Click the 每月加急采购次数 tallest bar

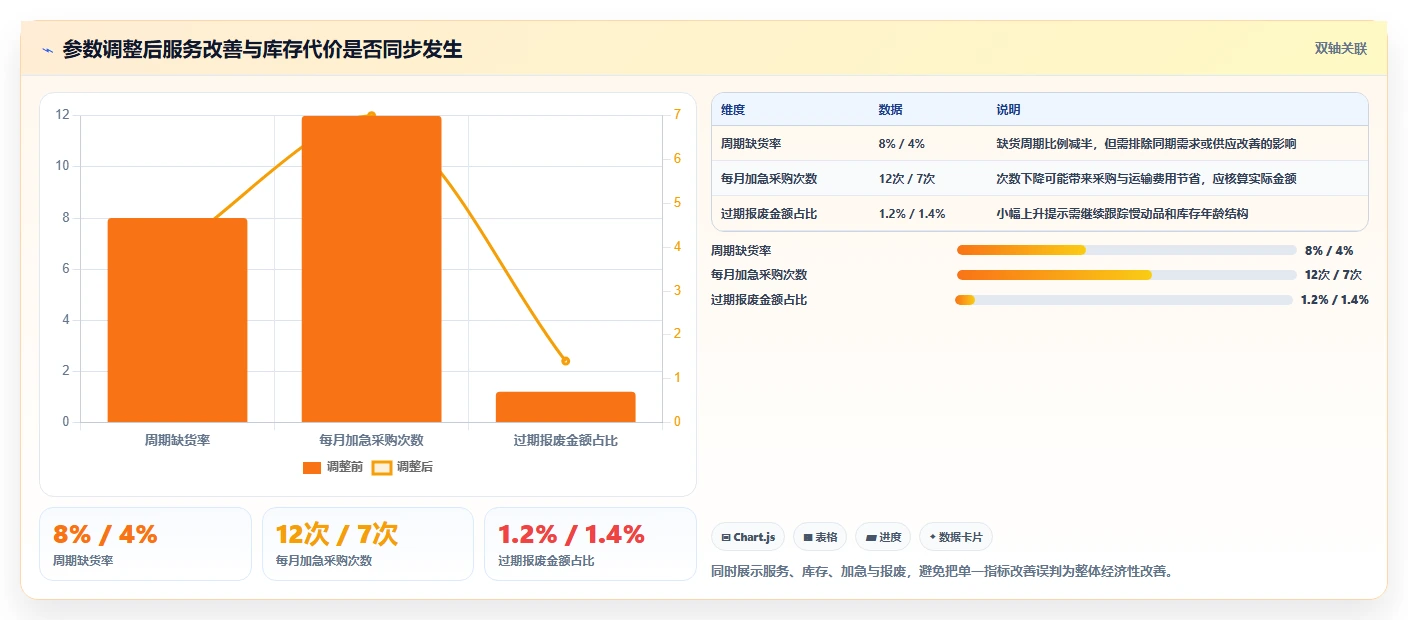point(371,269)
